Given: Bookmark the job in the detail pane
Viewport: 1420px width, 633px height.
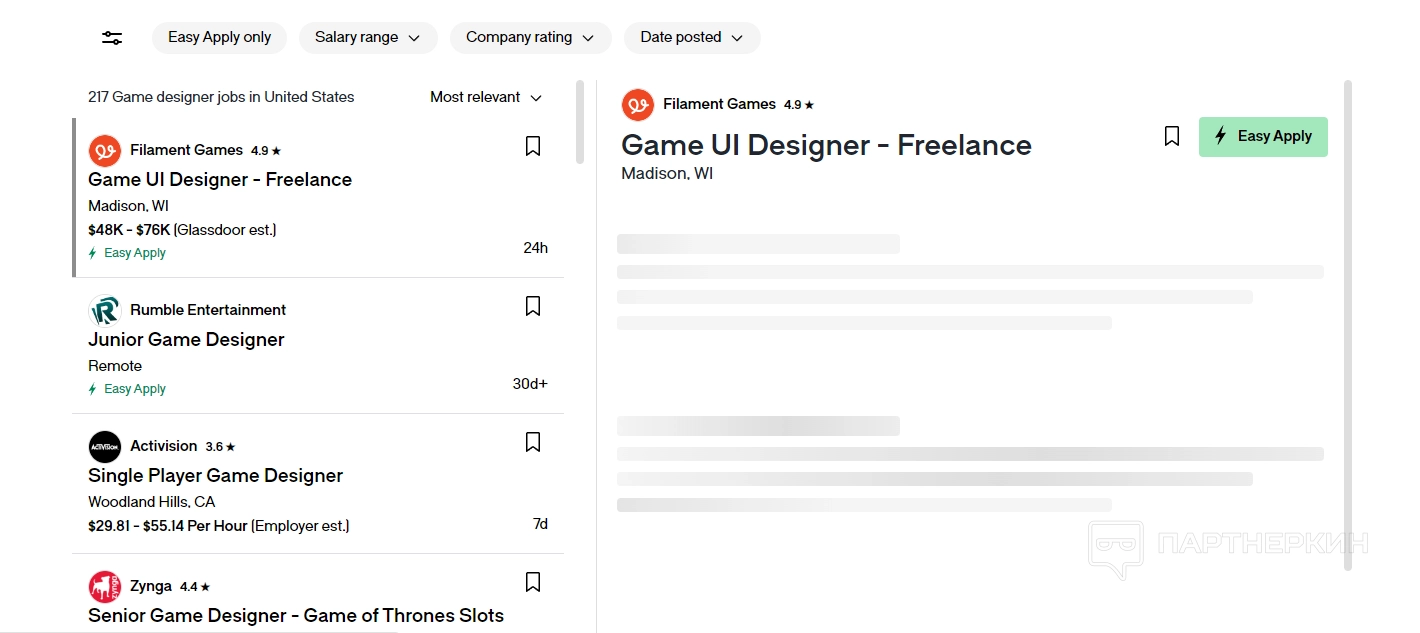Looking at the screenshot, I should click(1172, 137).
